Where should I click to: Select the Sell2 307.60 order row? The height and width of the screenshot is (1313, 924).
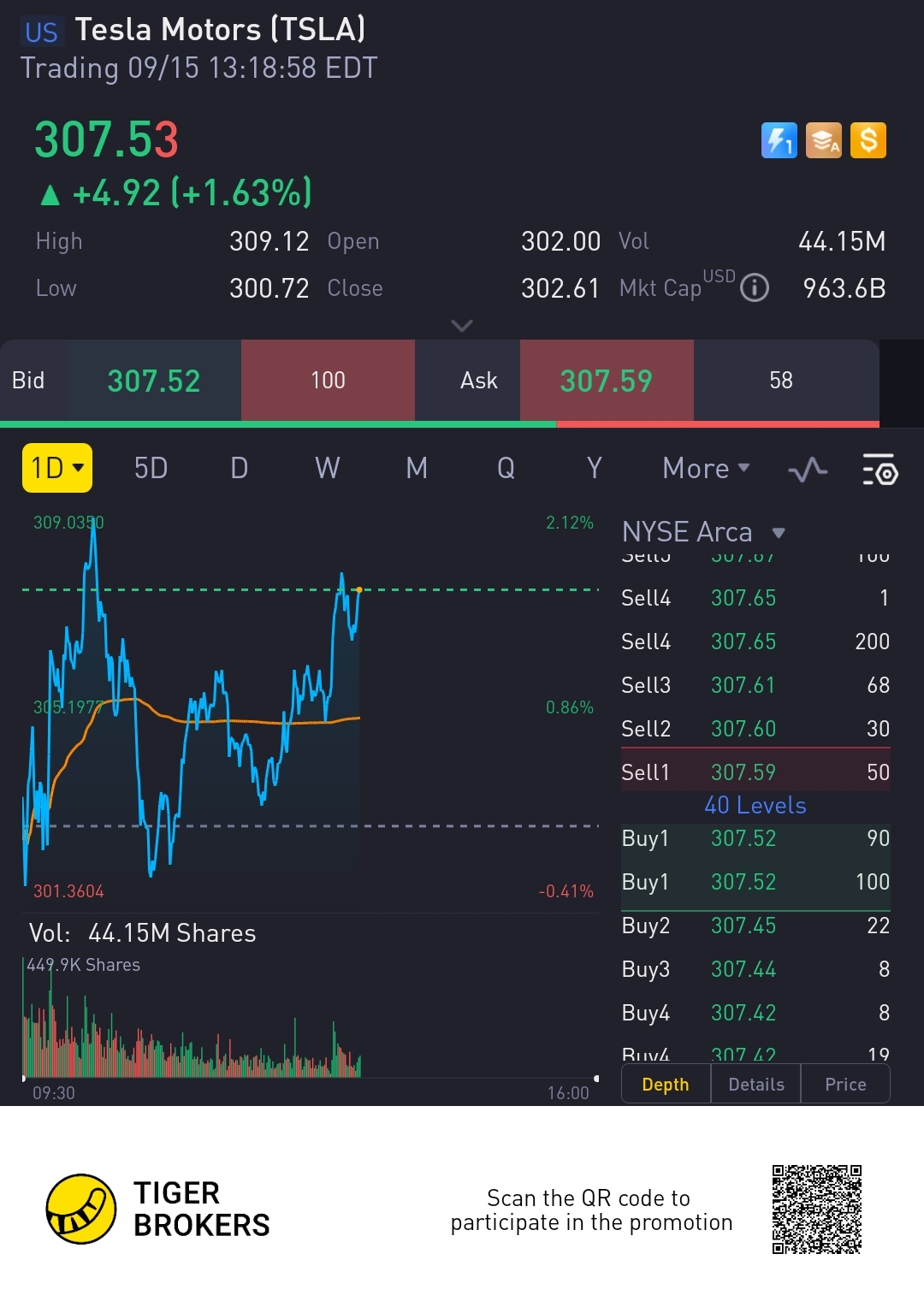coord(755,728)
